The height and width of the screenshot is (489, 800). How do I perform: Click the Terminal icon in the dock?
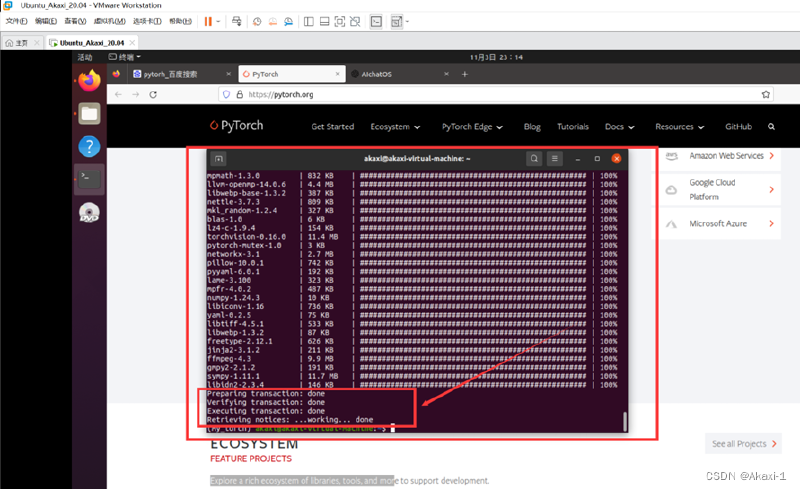click(89, 179)
